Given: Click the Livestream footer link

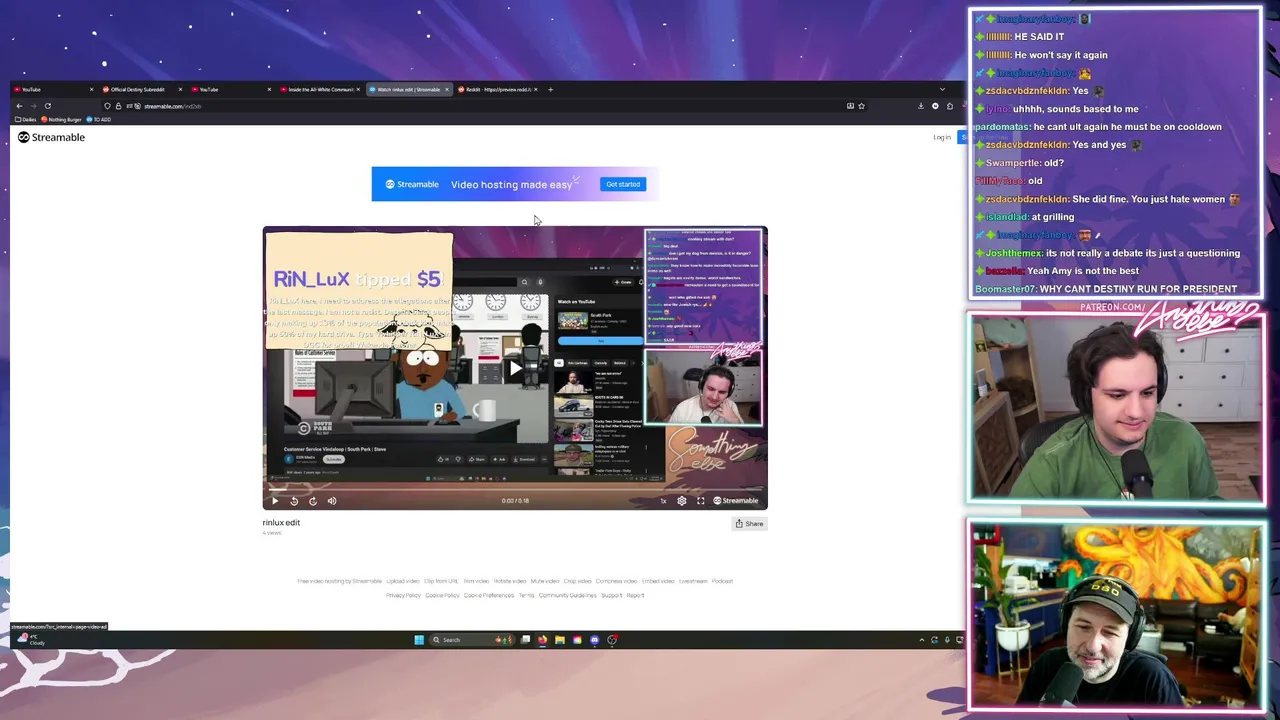Looking at the screenshot, I should (693, 581).
